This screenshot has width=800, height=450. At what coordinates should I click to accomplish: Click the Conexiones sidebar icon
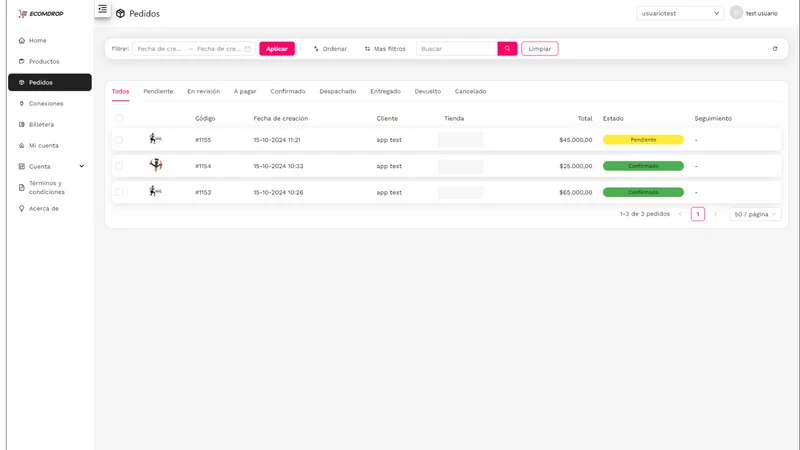[x=21, y=104]
